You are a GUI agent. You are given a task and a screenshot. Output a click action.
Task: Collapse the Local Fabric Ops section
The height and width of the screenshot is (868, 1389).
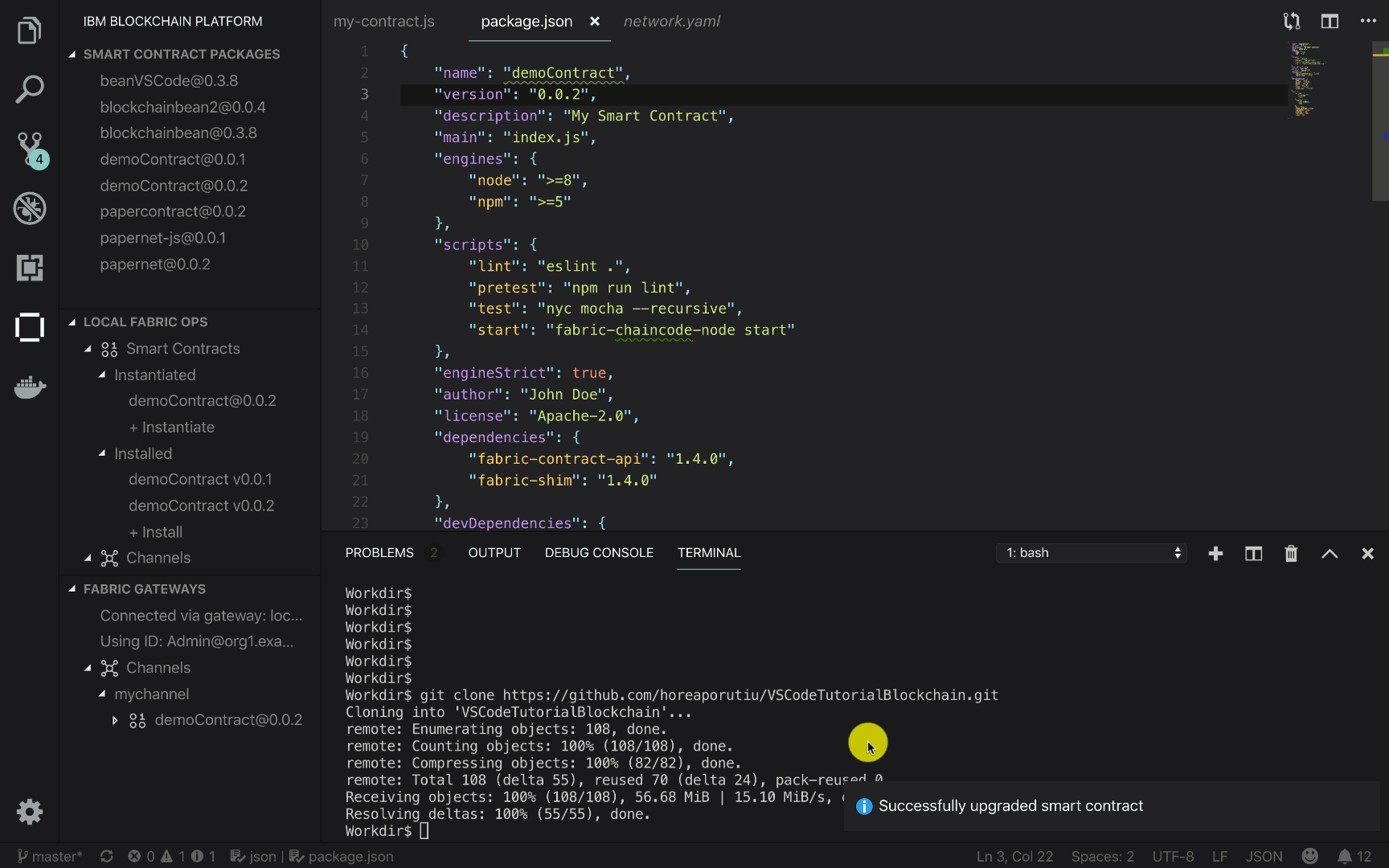coord(72,321)
